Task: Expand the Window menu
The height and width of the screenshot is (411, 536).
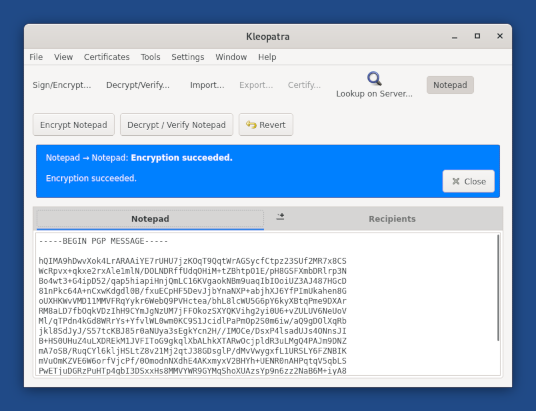Action: point(231,57)
